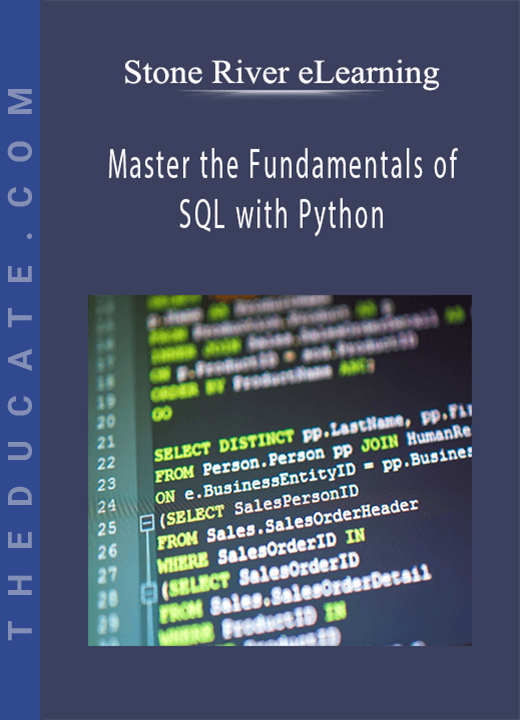Viewport: 520px width, 720px height.
Task: Click the 'GO' statement on line 20
Action: click(x=162, y=414)
